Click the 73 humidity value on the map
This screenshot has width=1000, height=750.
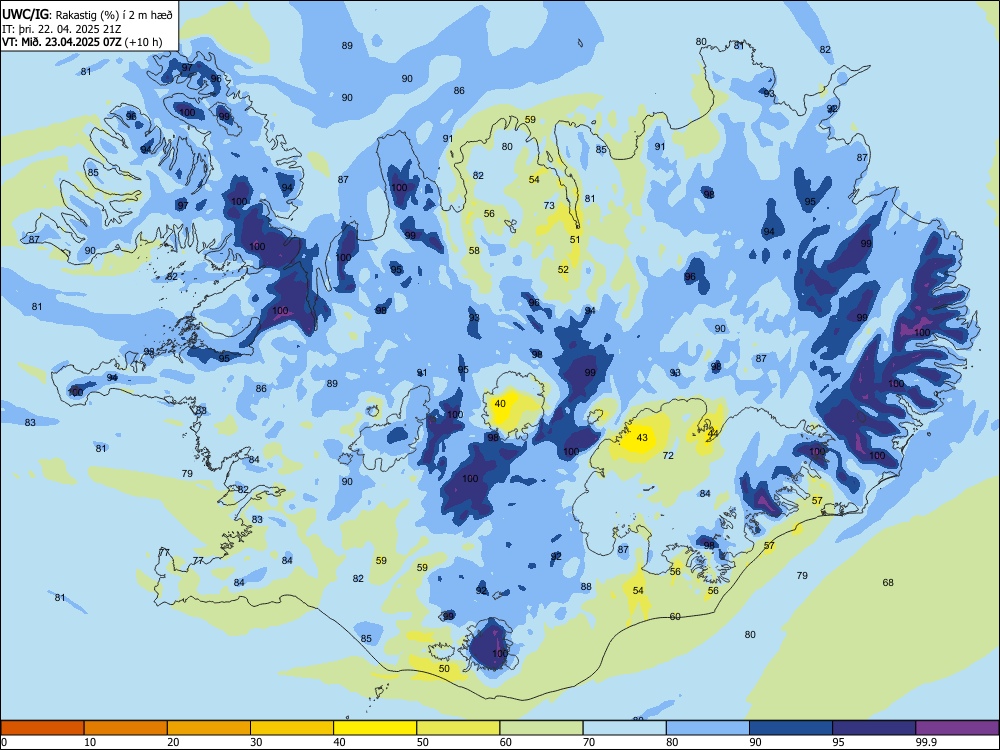tap(549, 205)
